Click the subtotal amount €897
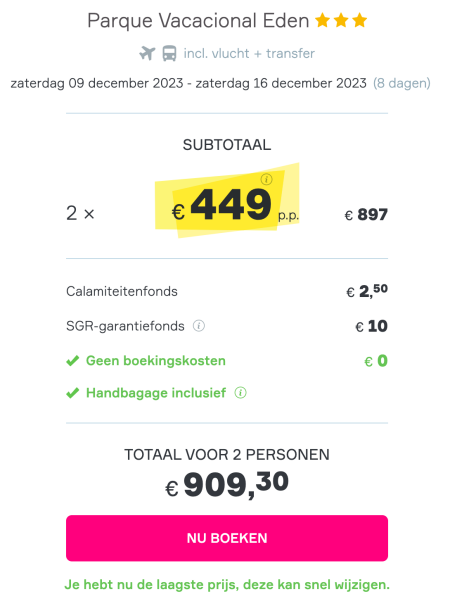 tap(366, 214)
